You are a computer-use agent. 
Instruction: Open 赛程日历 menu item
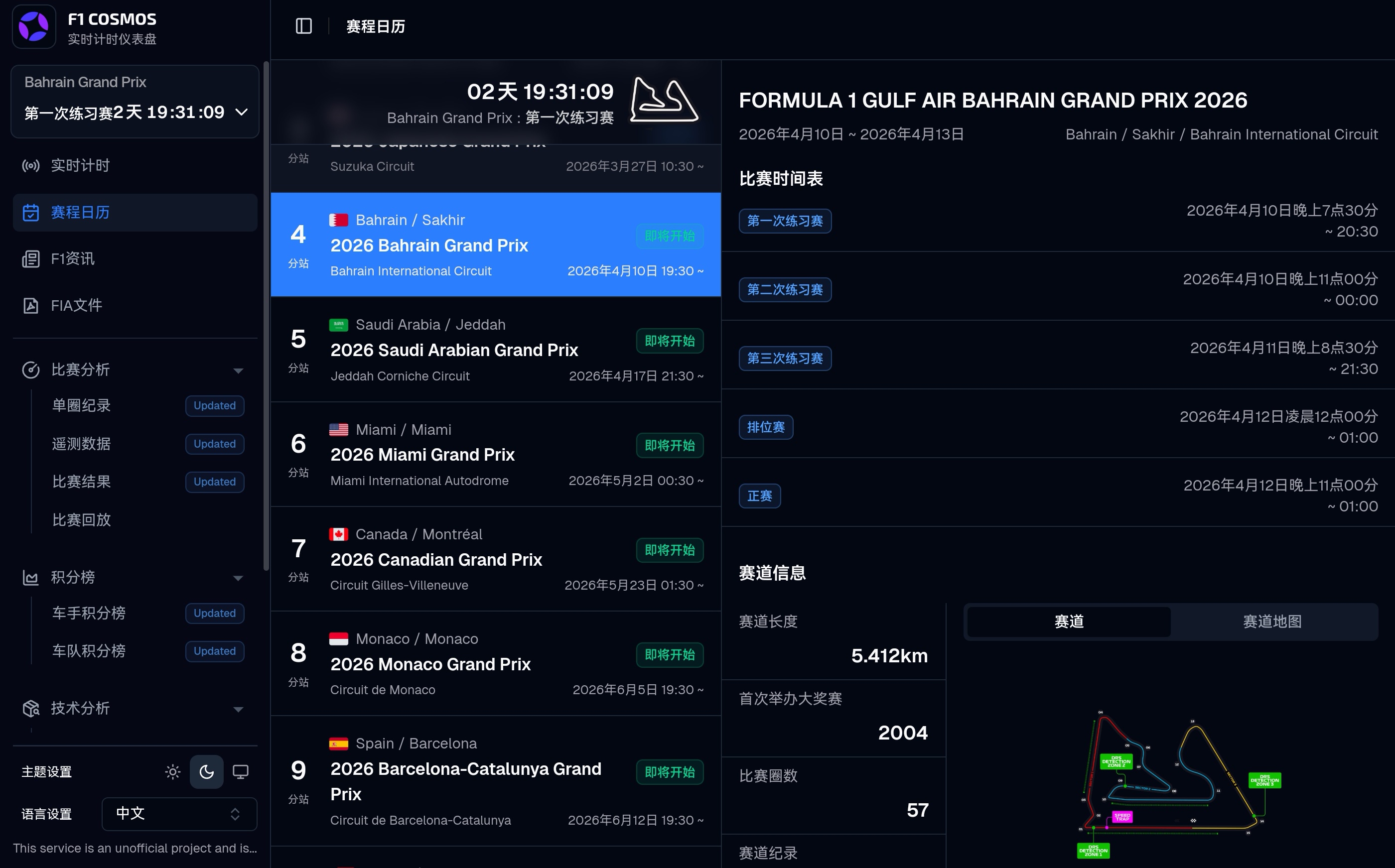pyautogui.click(x=135, y=213)
